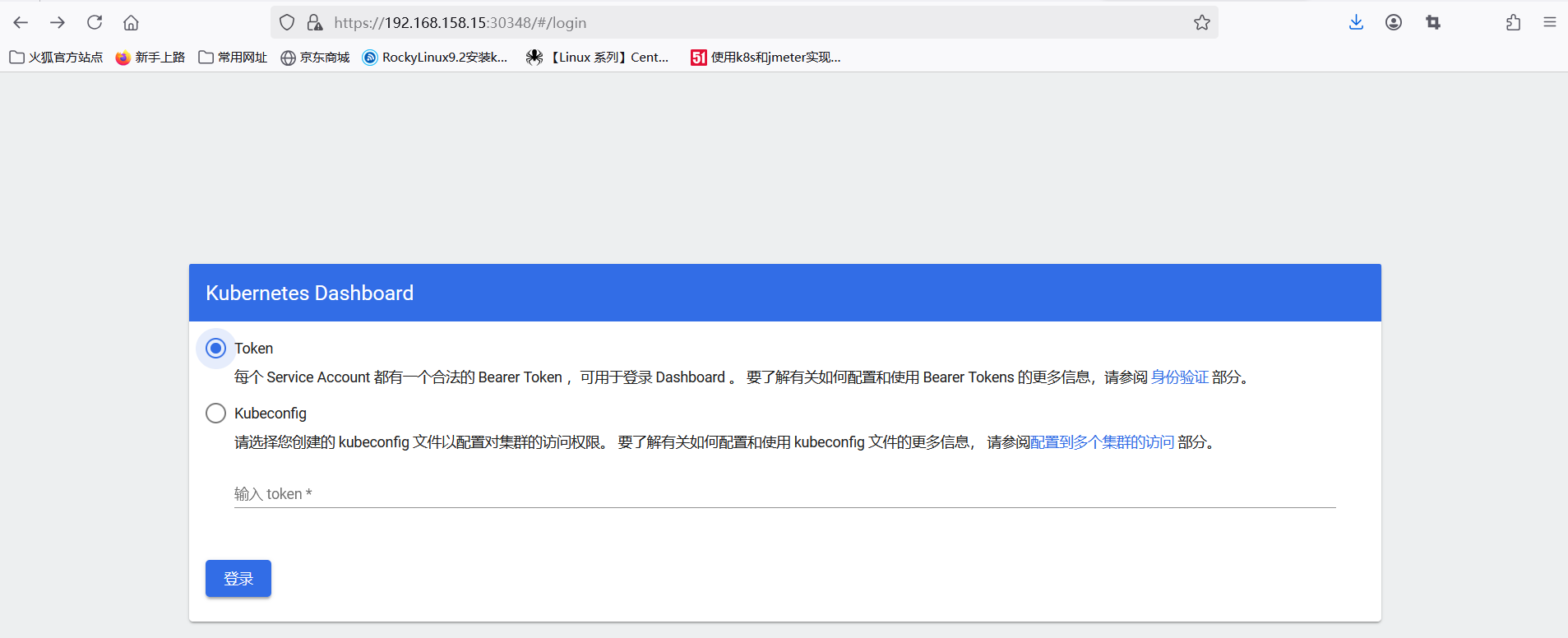1568x638 pixels.
Task: Click the Kubeconfig label text
Action: point(271,414)
